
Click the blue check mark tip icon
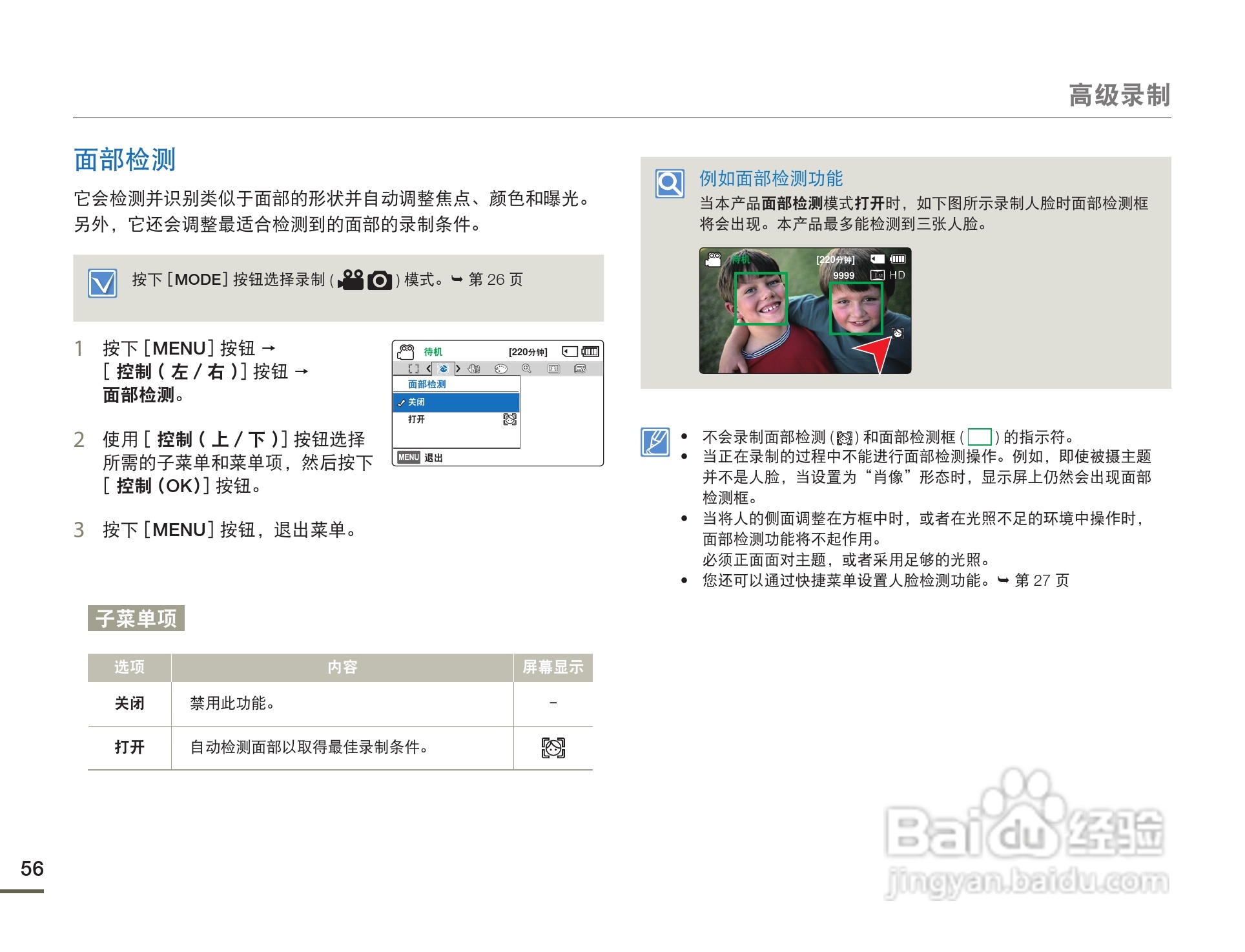pos(103,283)
